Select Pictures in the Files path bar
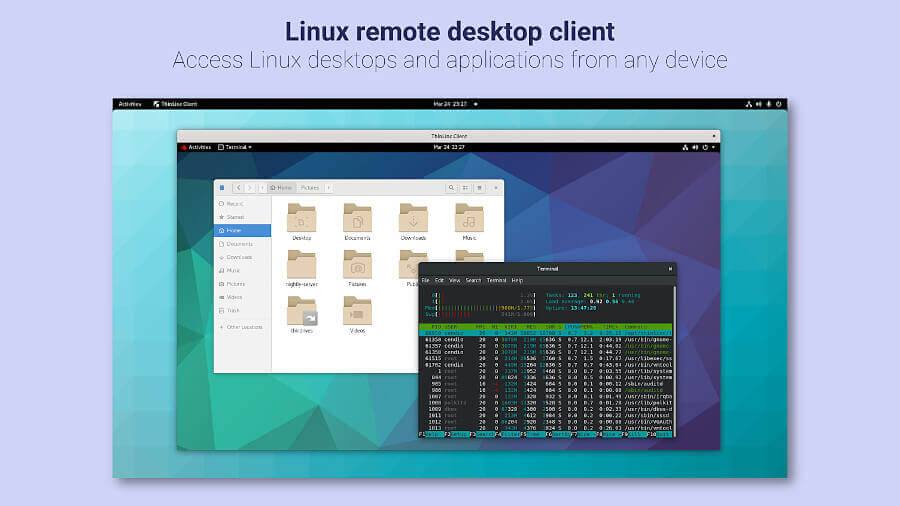Viewport: 900px width, 506px height. pyautogui.click(x=310, y=187)
